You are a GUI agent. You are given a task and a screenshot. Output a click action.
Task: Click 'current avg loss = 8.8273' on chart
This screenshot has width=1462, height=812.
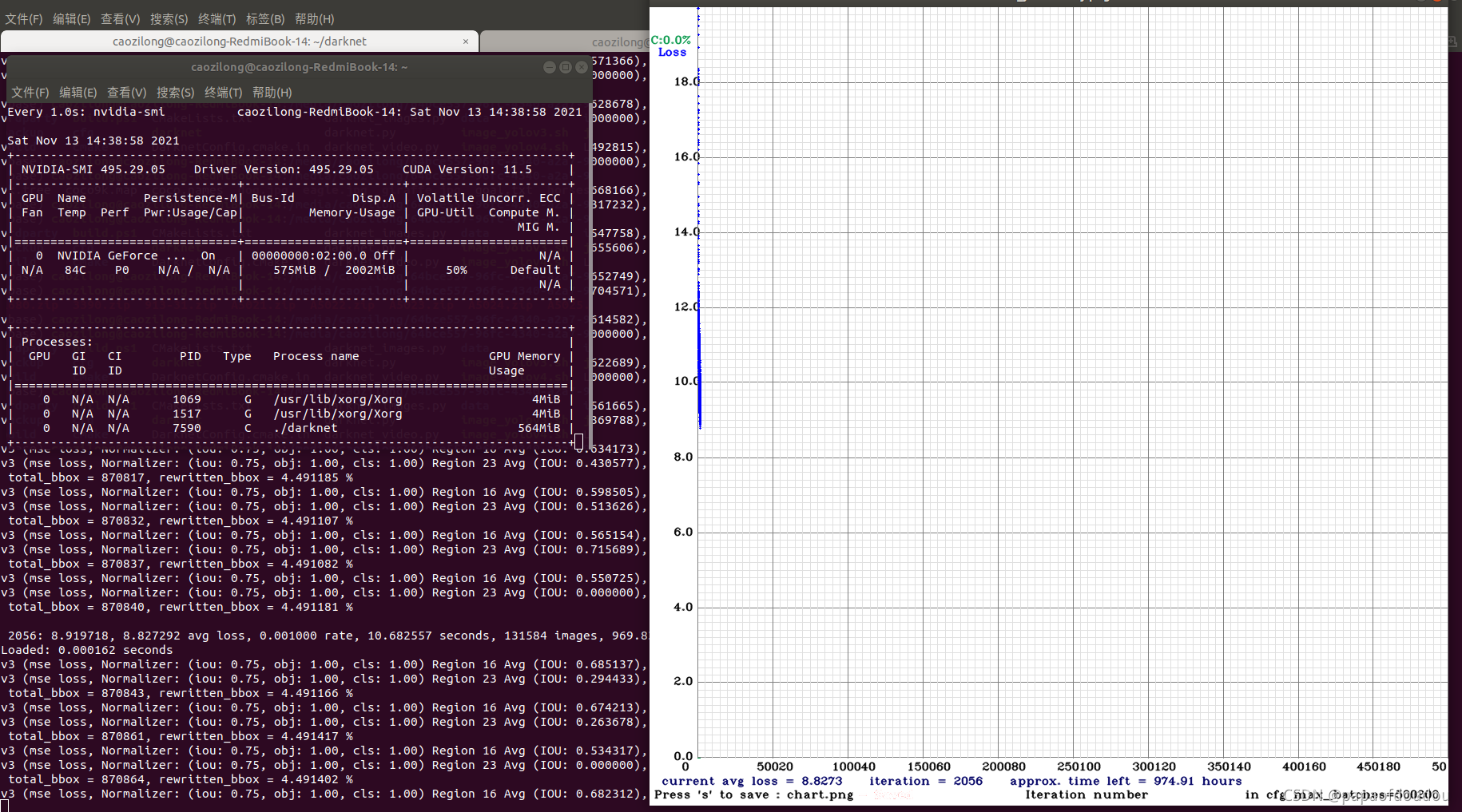(x=752, y=781)
